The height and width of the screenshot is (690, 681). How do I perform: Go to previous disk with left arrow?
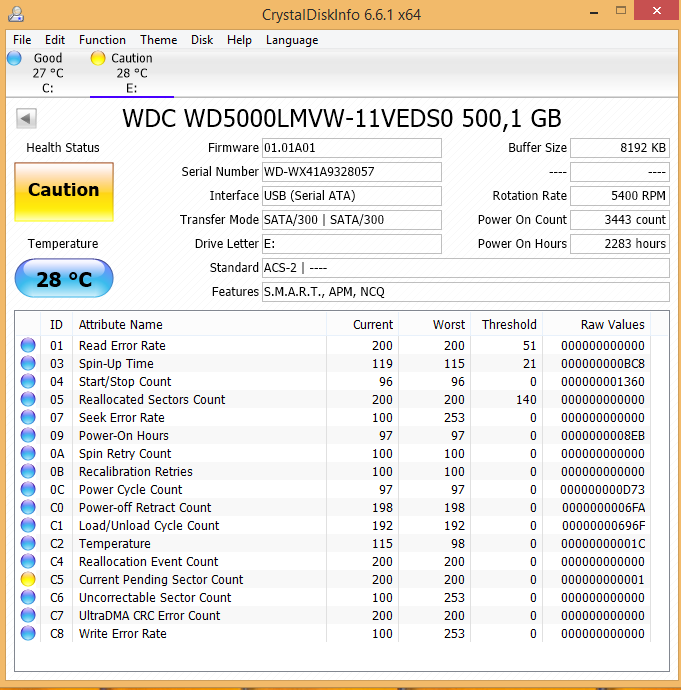click(x=26, y=118)
